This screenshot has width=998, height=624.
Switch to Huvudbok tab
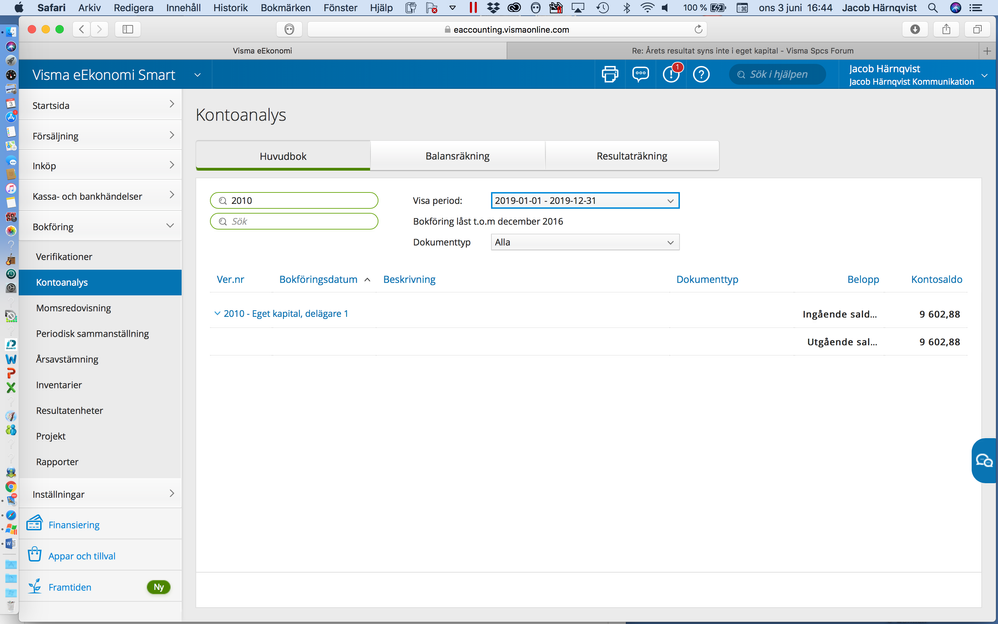click(x=283, y=156)
